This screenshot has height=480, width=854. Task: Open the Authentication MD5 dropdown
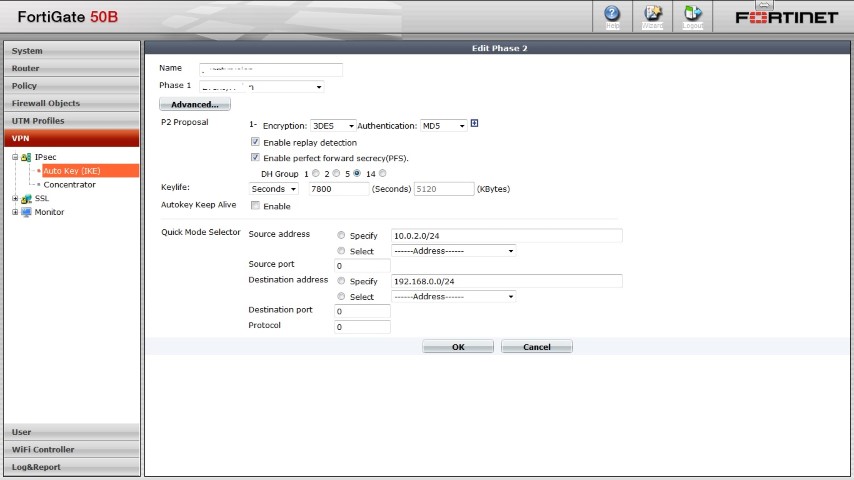click(443, 126)
